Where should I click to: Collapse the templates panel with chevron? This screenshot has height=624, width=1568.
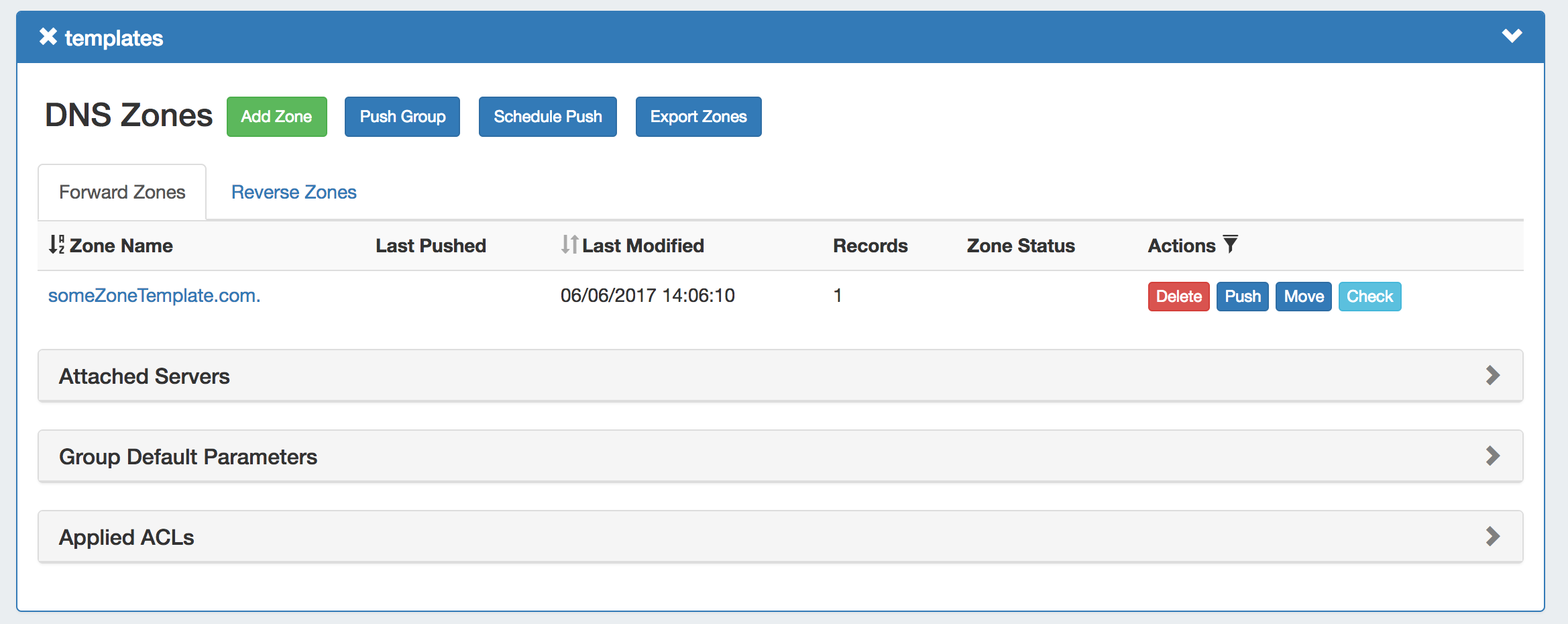pyautogui.click(x=1512, y=36)
